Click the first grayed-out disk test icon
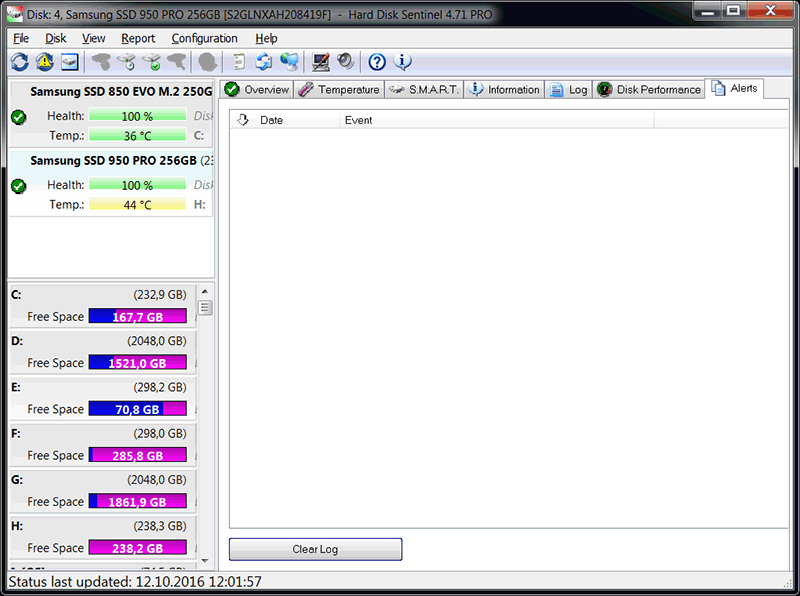Image resolution: width=800 pixels, height=596 pixels. pyautogui.click(x=101, y=62)
